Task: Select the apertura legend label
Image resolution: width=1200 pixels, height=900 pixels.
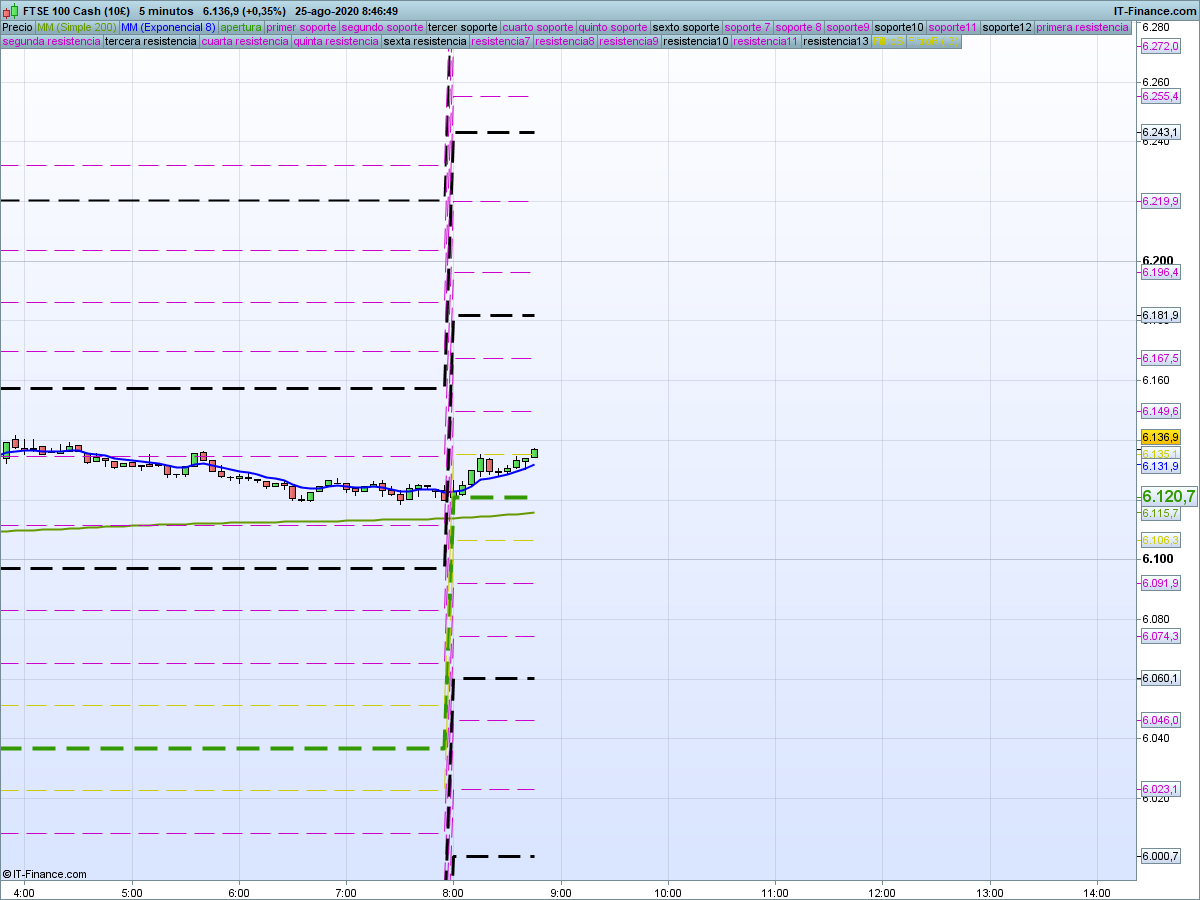Action: coord(241,27)
